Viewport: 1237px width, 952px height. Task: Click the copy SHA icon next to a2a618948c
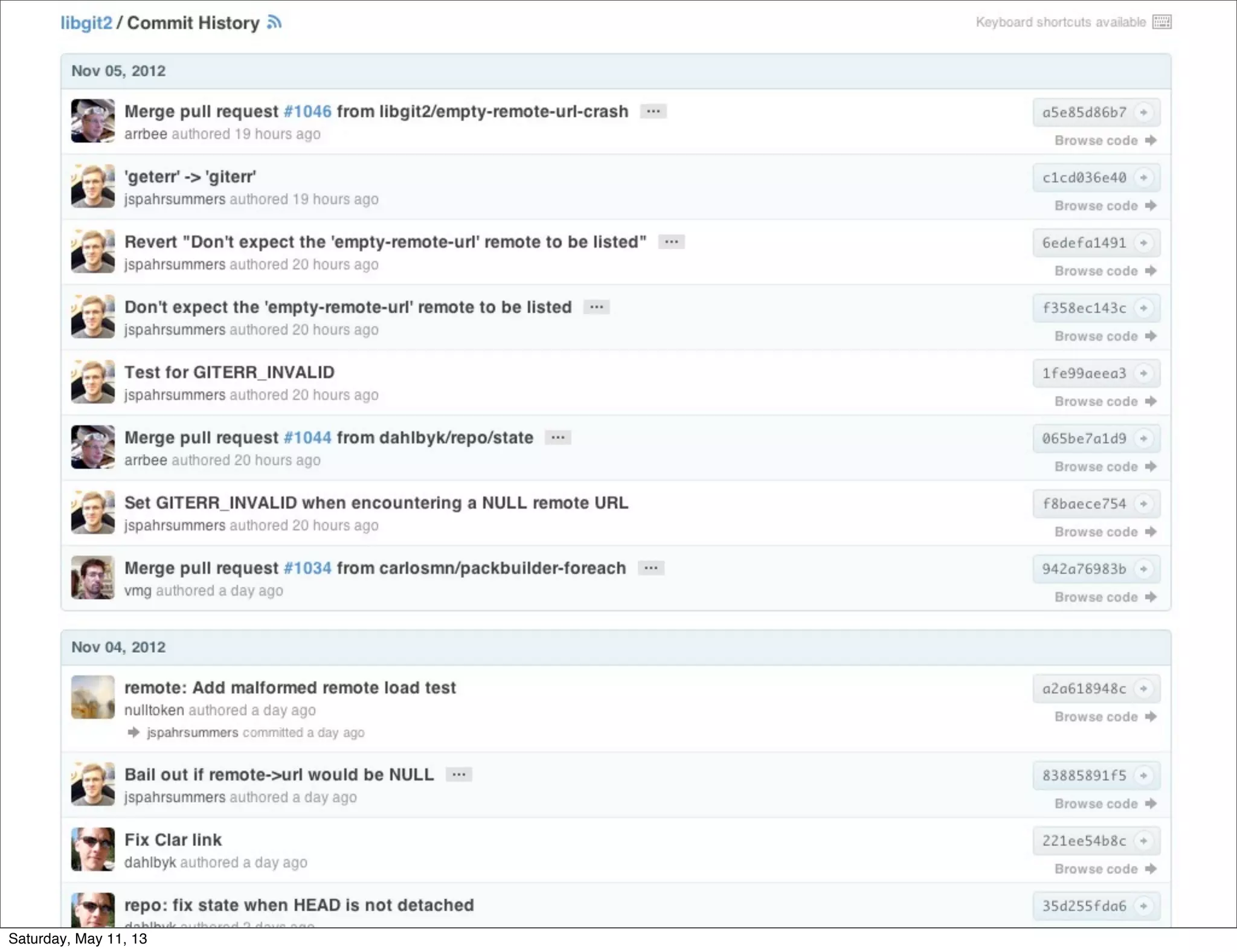tap(1143, 689)
